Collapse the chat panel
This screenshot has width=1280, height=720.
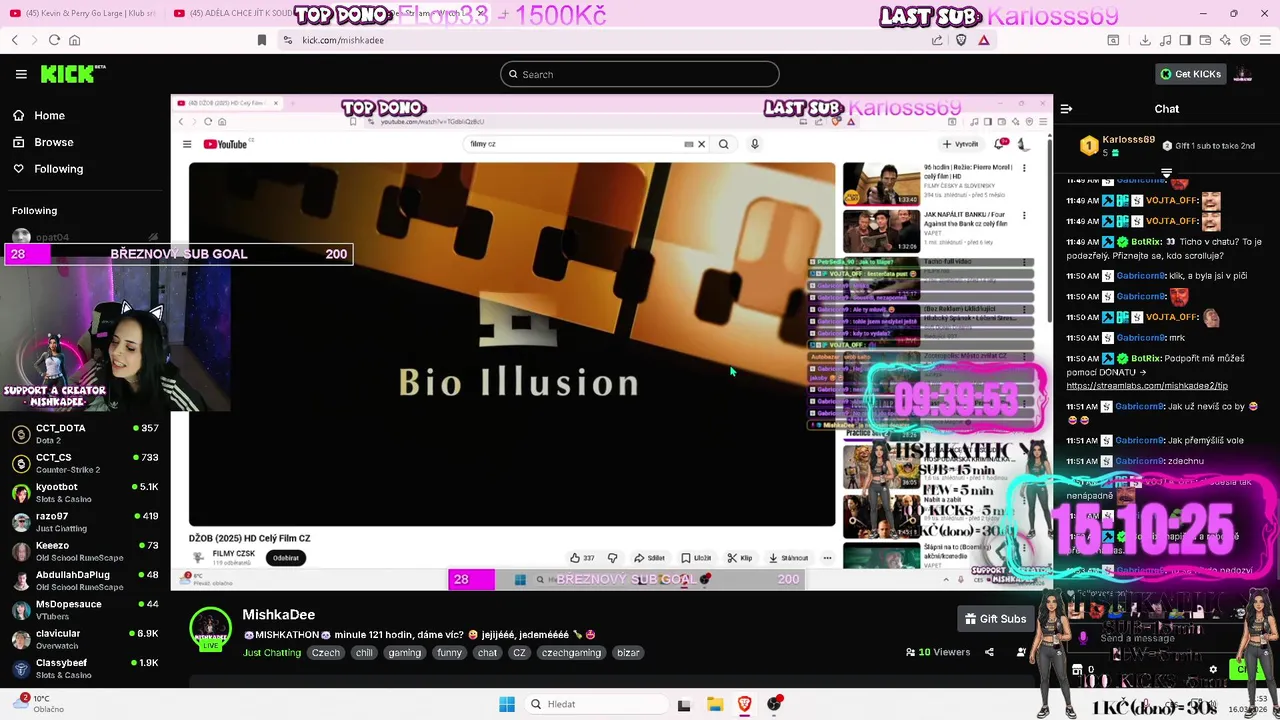tap(1066, 109)
